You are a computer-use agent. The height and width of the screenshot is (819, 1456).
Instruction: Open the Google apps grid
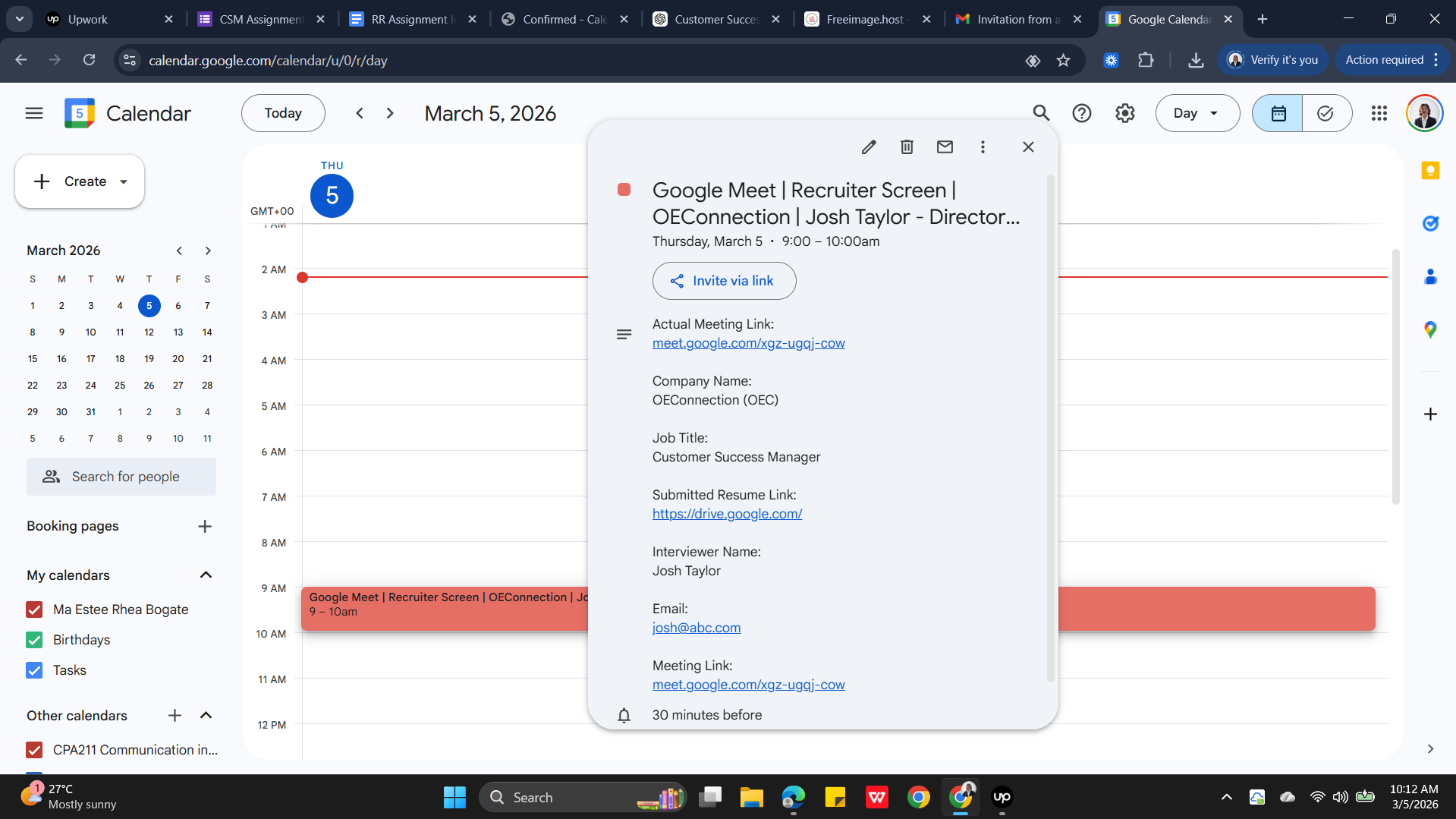click(x=1379, y=113)
